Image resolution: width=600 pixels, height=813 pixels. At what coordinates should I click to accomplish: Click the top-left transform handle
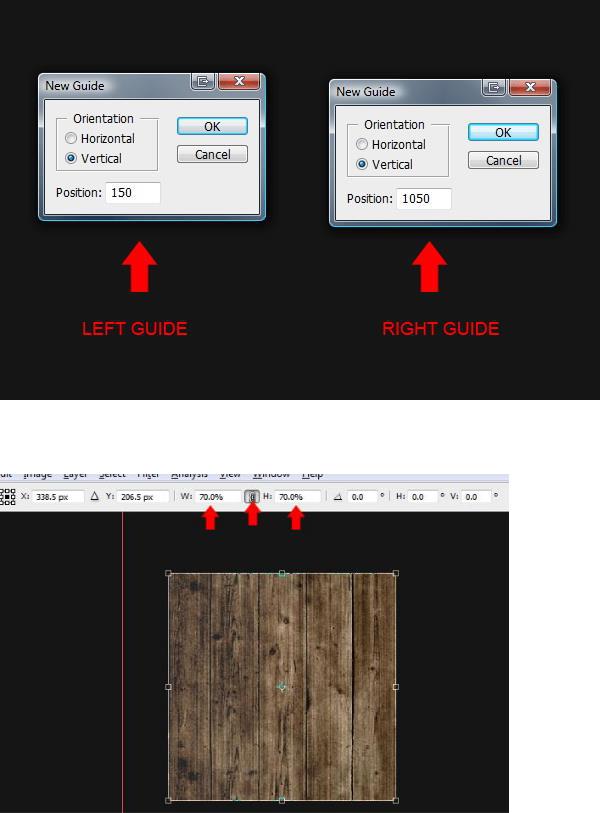(168, 573)
